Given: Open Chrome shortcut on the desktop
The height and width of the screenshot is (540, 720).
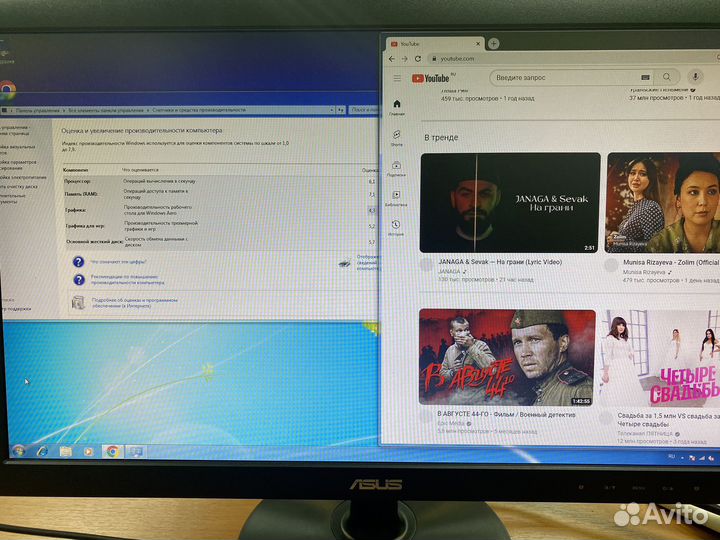Looking at the screenshot, I should (7, 90).
